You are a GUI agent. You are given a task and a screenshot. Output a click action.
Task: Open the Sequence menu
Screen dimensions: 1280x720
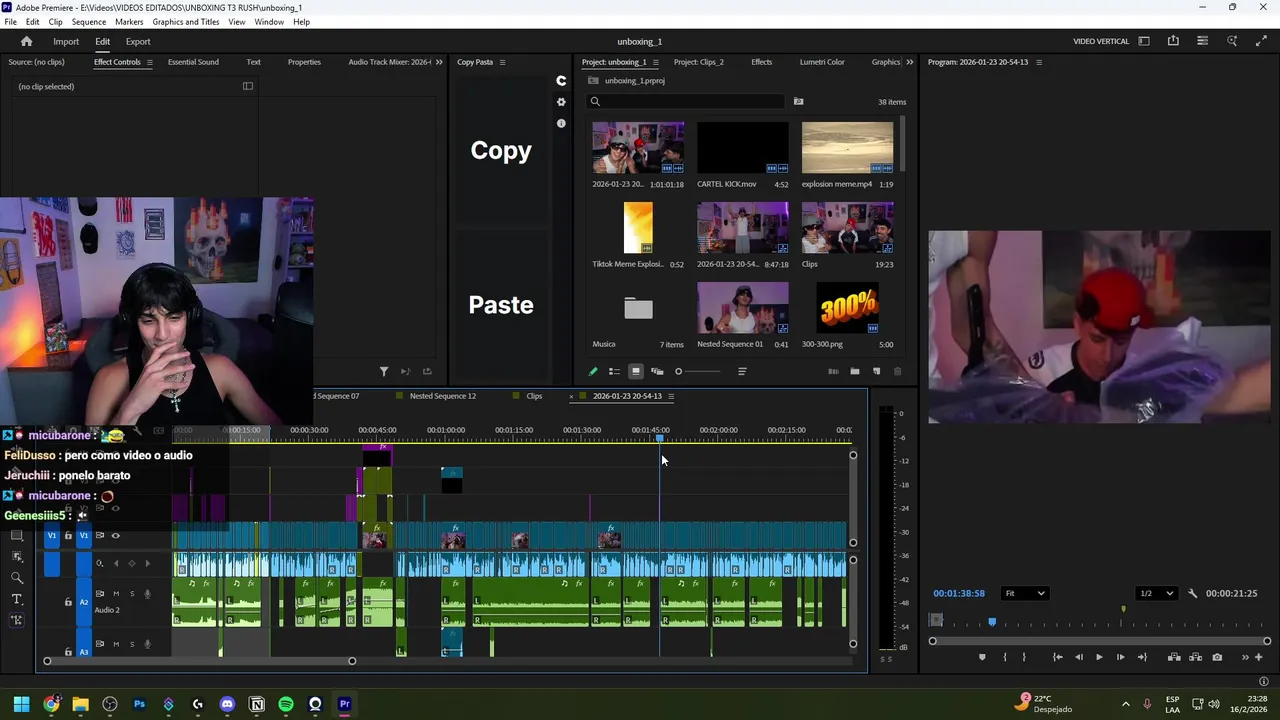coord(88,21)
